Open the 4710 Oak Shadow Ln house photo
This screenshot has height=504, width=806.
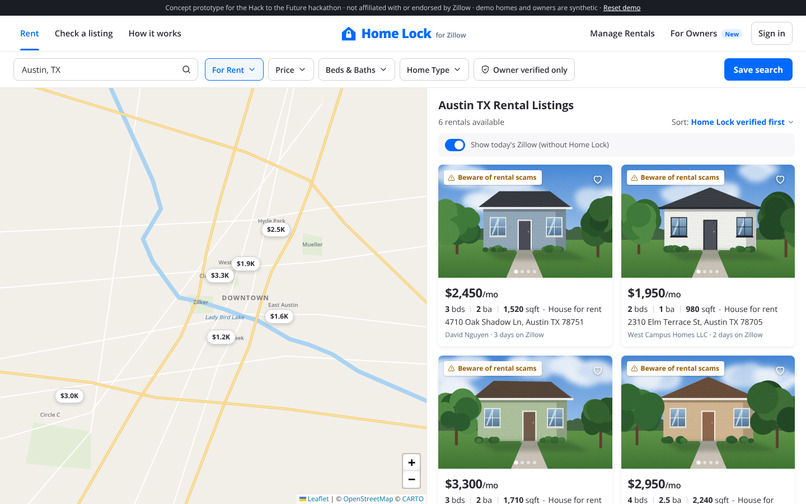pyautogui.click(x=525, y=221)
